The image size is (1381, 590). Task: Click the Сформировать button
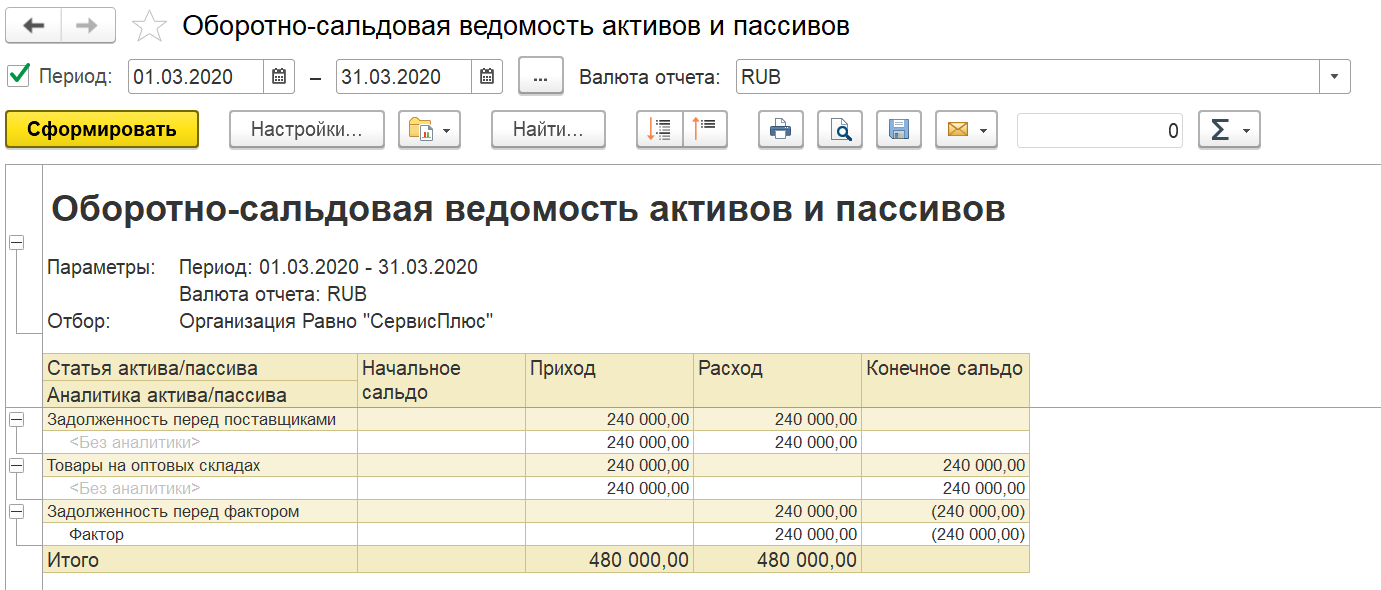[102, 129]
